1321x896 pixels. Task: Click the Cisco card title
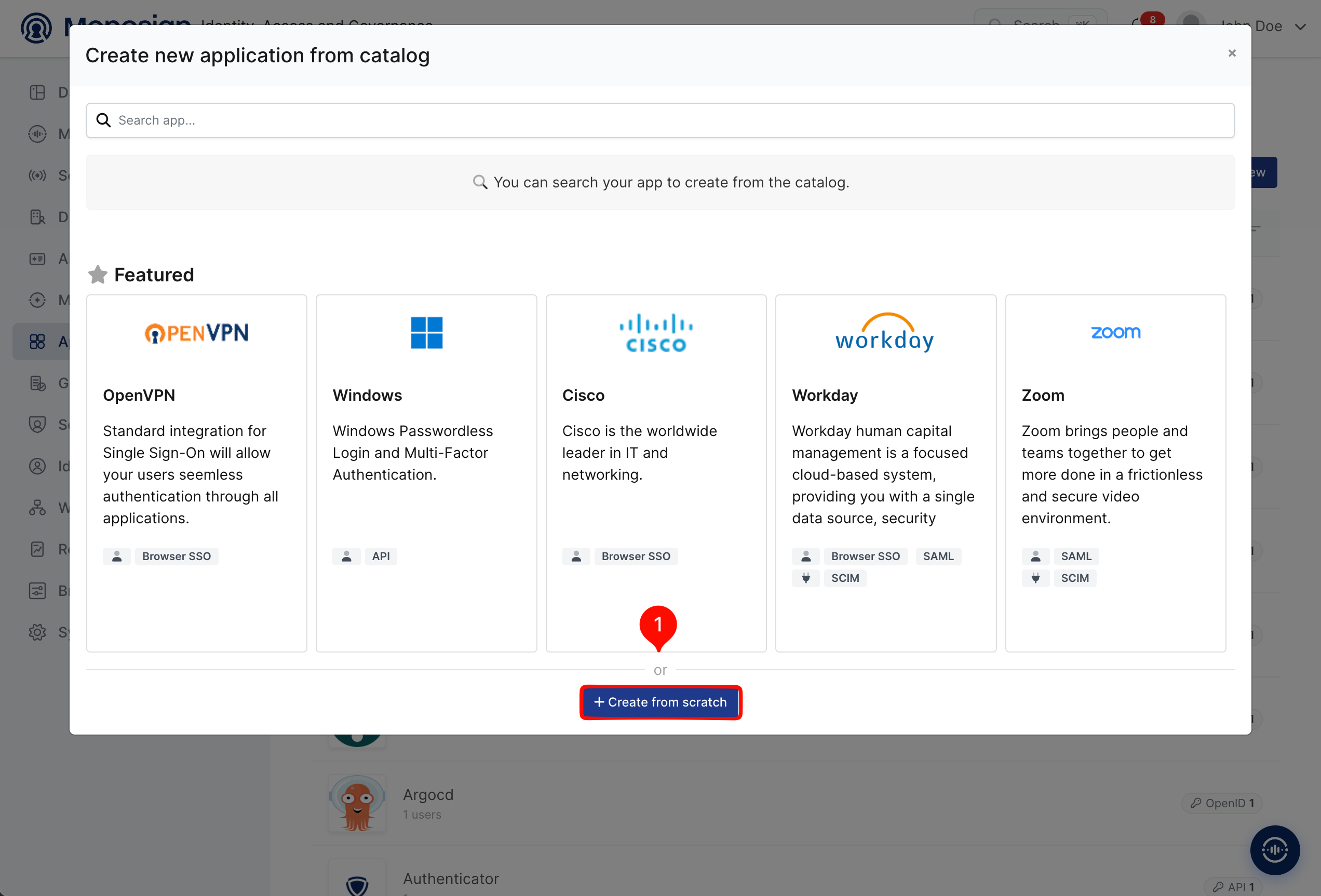(583, 396)
